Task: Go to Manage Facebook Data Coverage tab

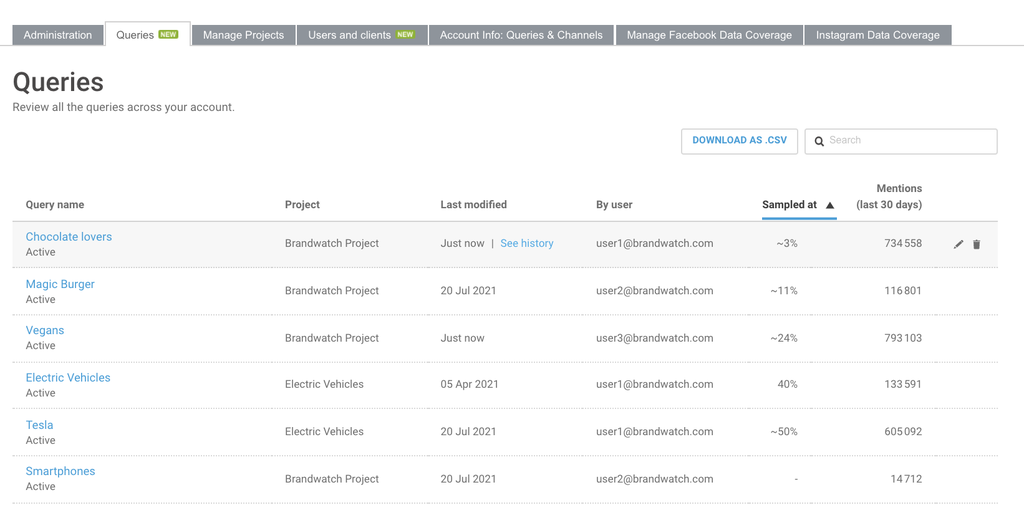Action: click(709, 35)
